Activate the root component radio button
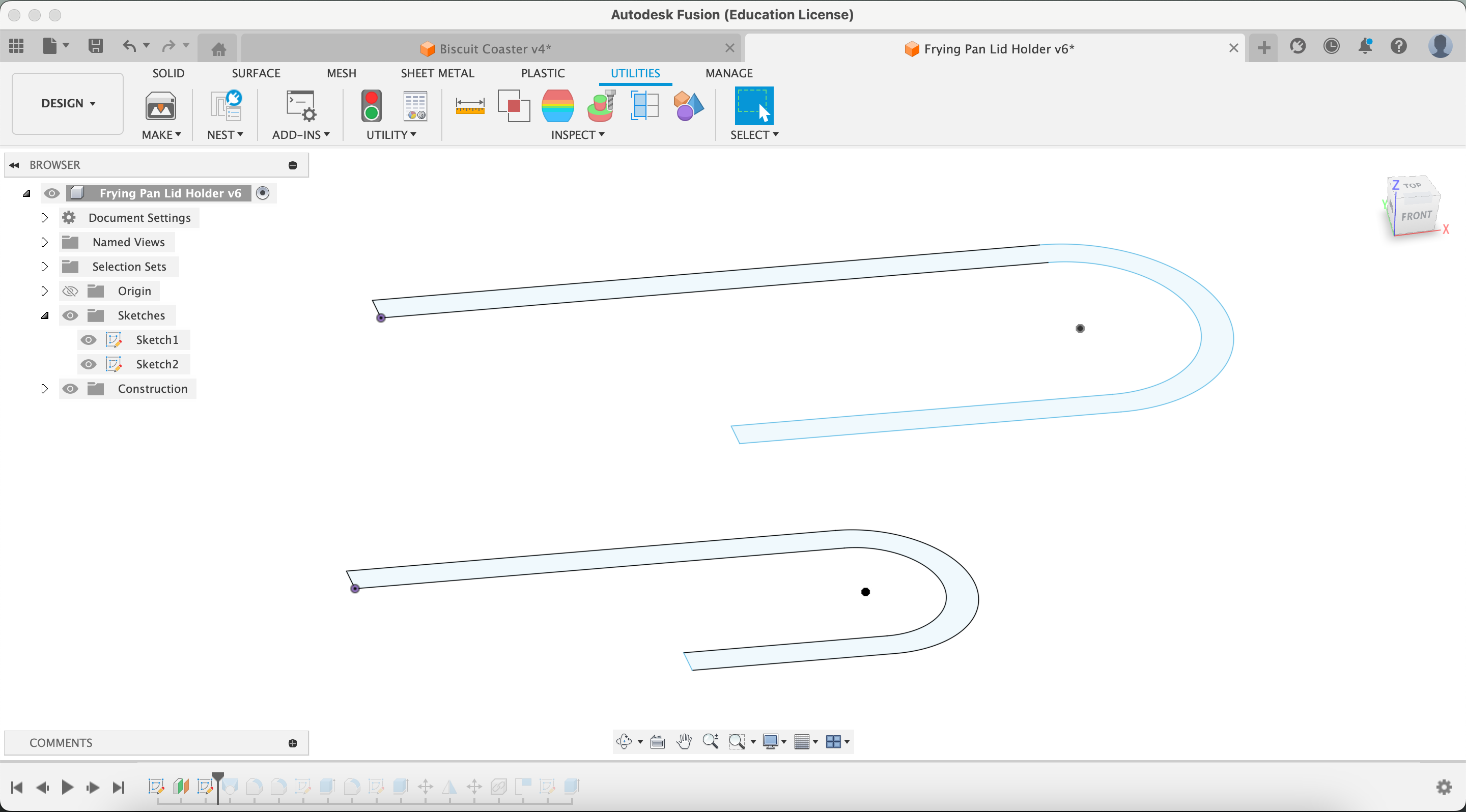1466x812 pixels. pos(262,193)
